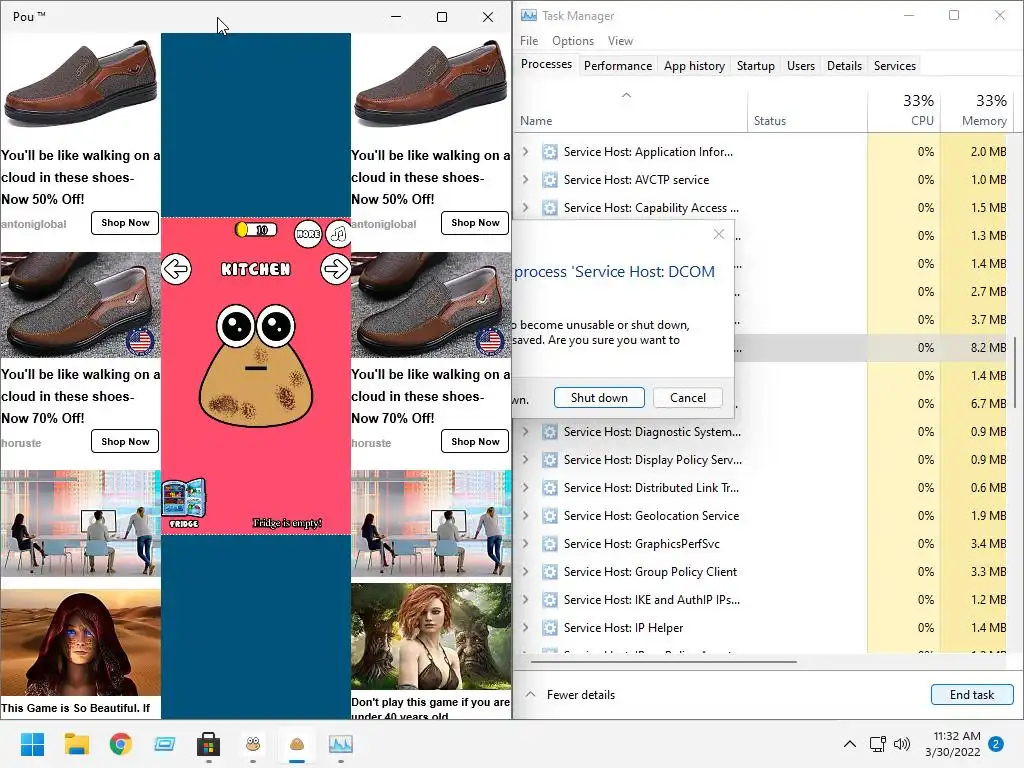Expand Service Host: AVCTP service row

[x=526, y=180]
